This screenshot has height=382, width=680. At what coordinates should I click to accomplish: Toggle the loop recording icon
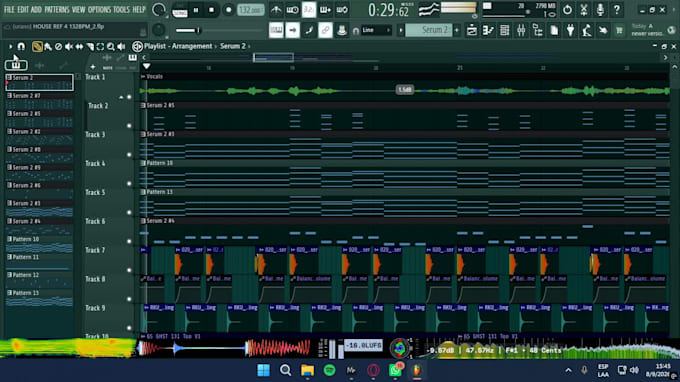[342, 10]
